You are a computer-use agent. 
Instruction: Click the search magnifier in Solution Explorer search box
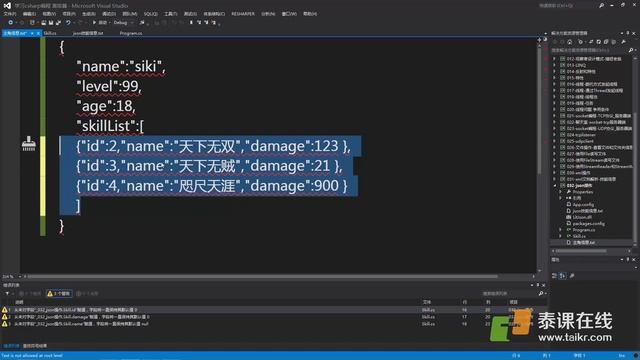631,50
